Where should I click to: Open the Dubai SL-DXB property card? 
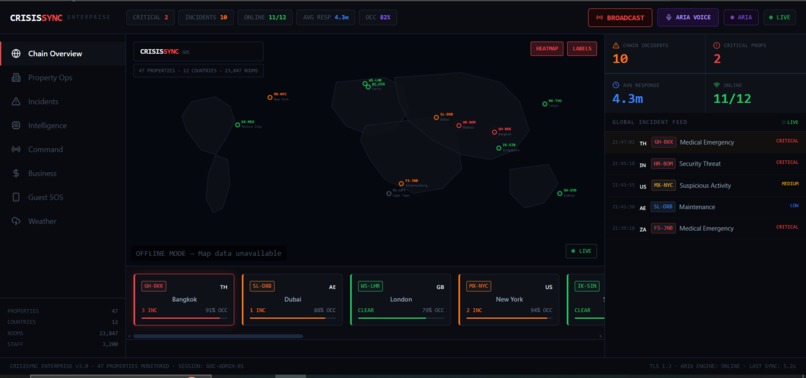click(292, 299)
